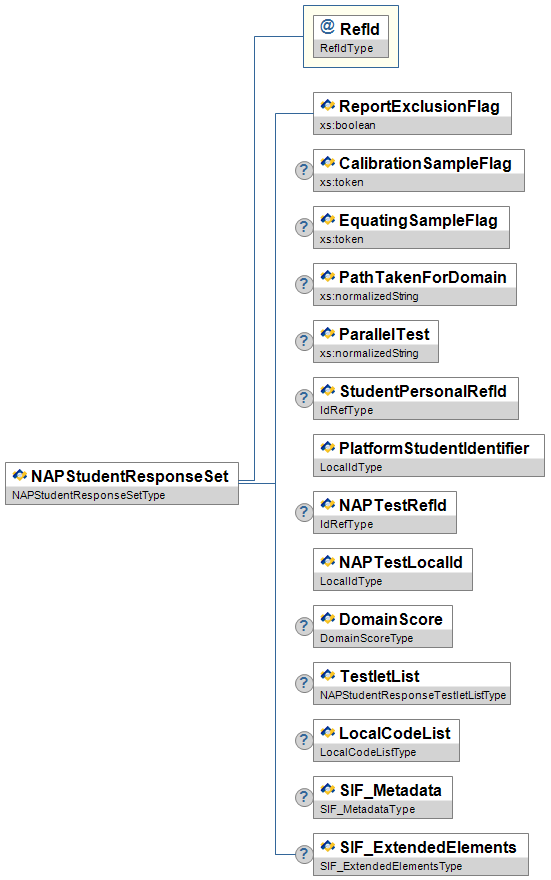This screenshot has width=551, height=880.
Task: Select the LocalCodeList element node
Action: tap(386, 740)
